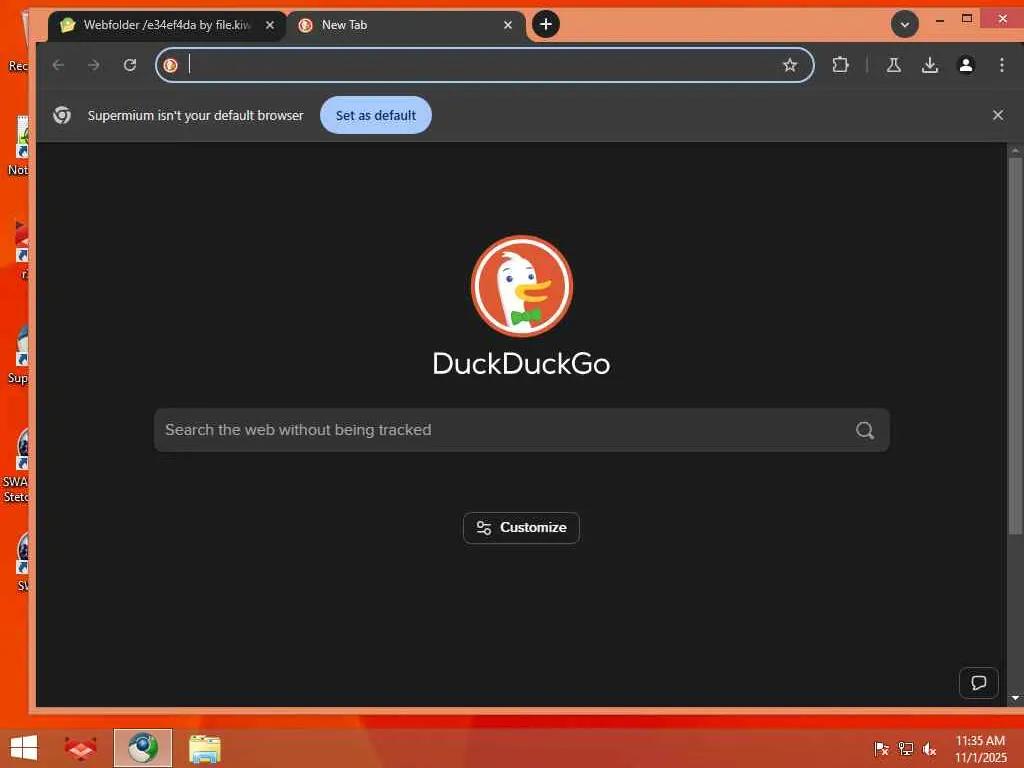Reload the current page
Viewport: 1024px width, 768px height.
(x=130, y=65)
